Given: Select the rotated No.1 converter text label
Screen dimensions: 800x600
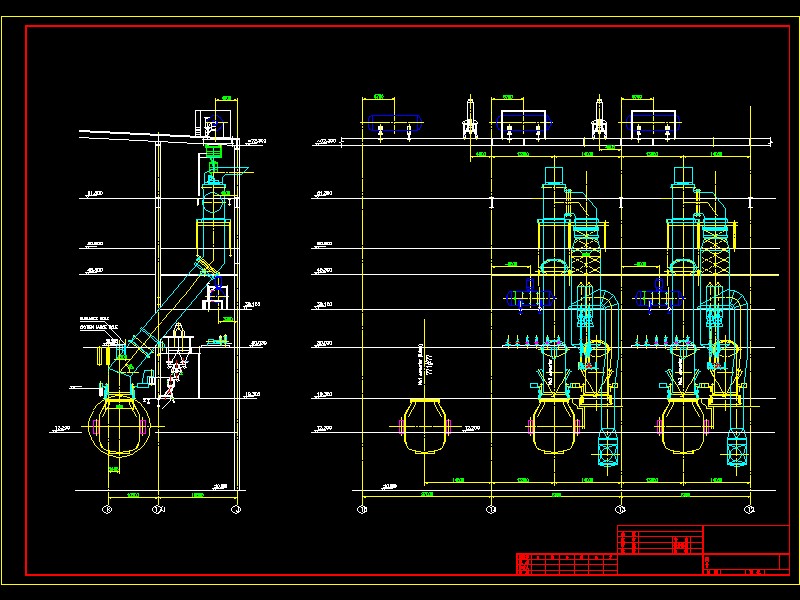Looking at the screenshot, I should click(420, 364).
